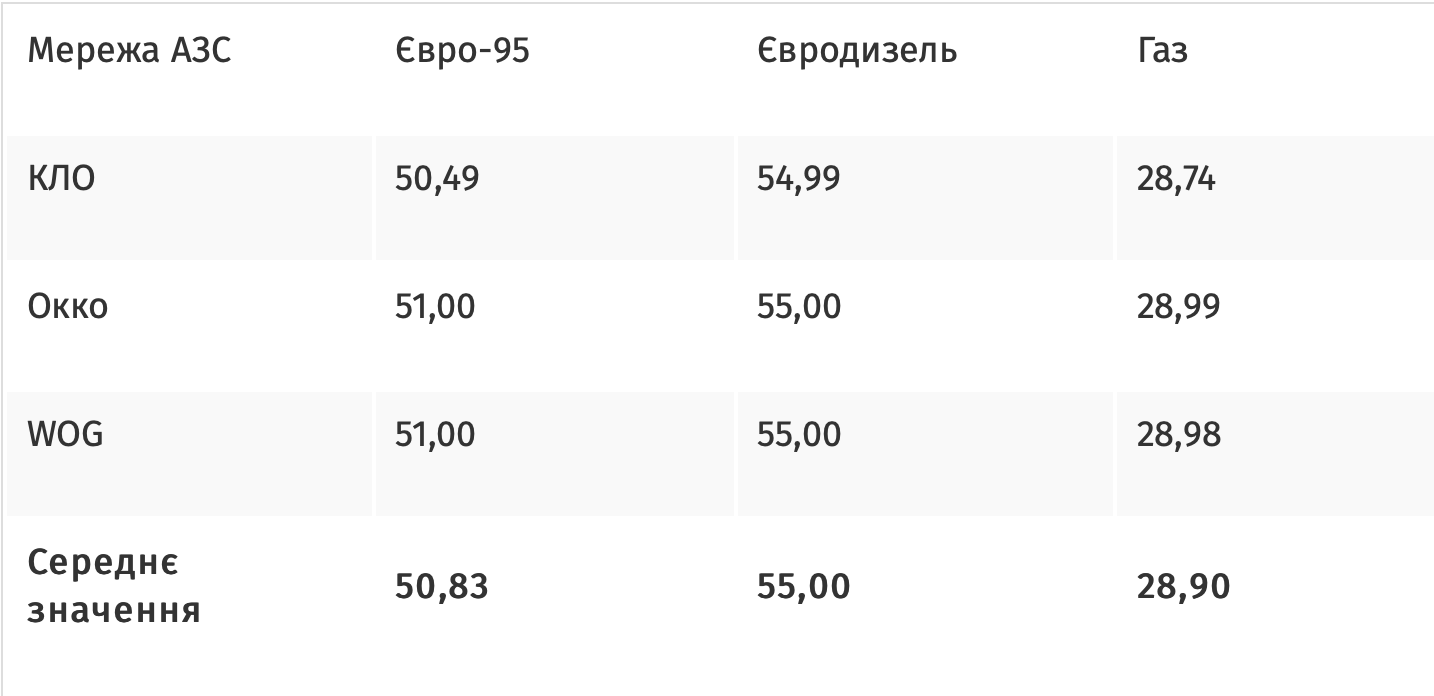Click the Євродизель column header
This screenshot has width=1434, height=696.
857,51
